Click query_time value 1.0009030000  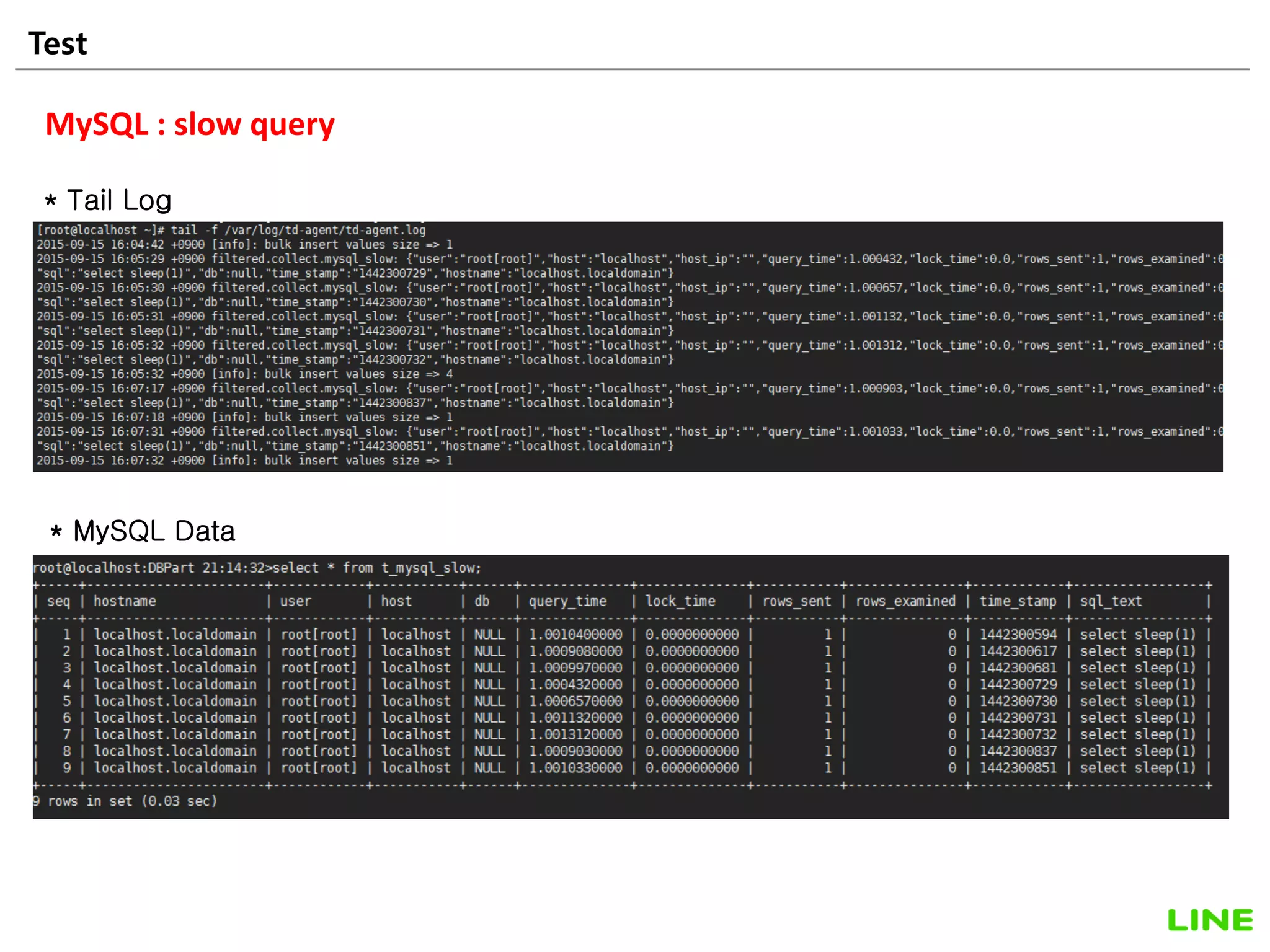[575, 751]
